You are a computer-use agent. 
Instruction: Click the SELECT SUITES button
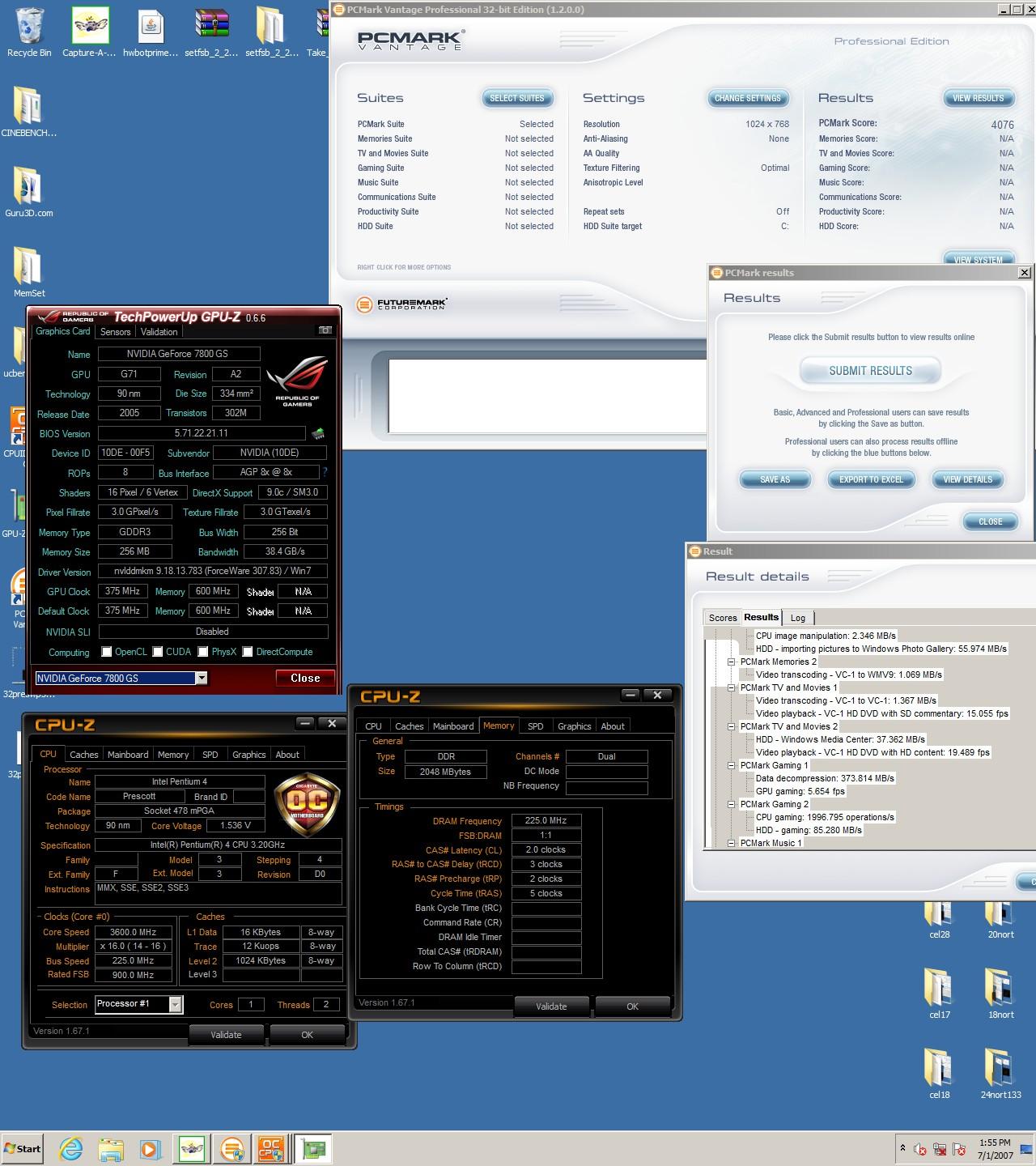pos(517,98)
